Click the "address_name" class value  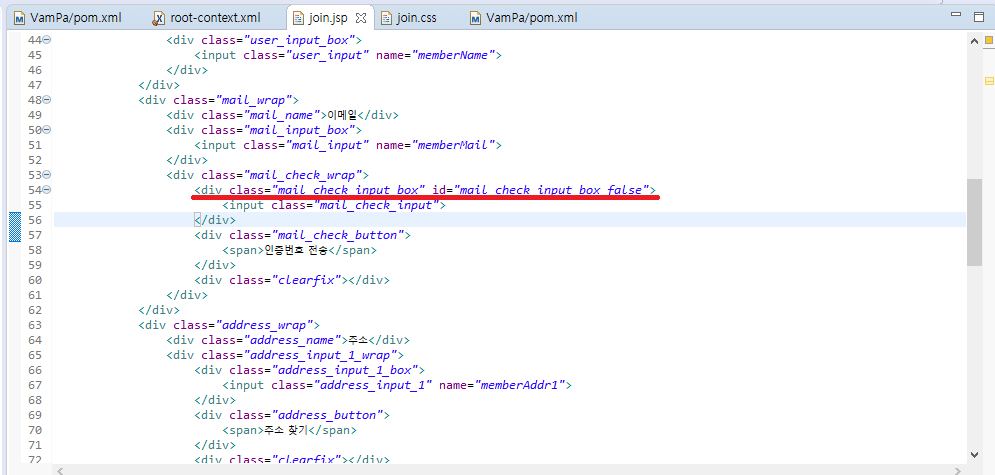[291, 340]
